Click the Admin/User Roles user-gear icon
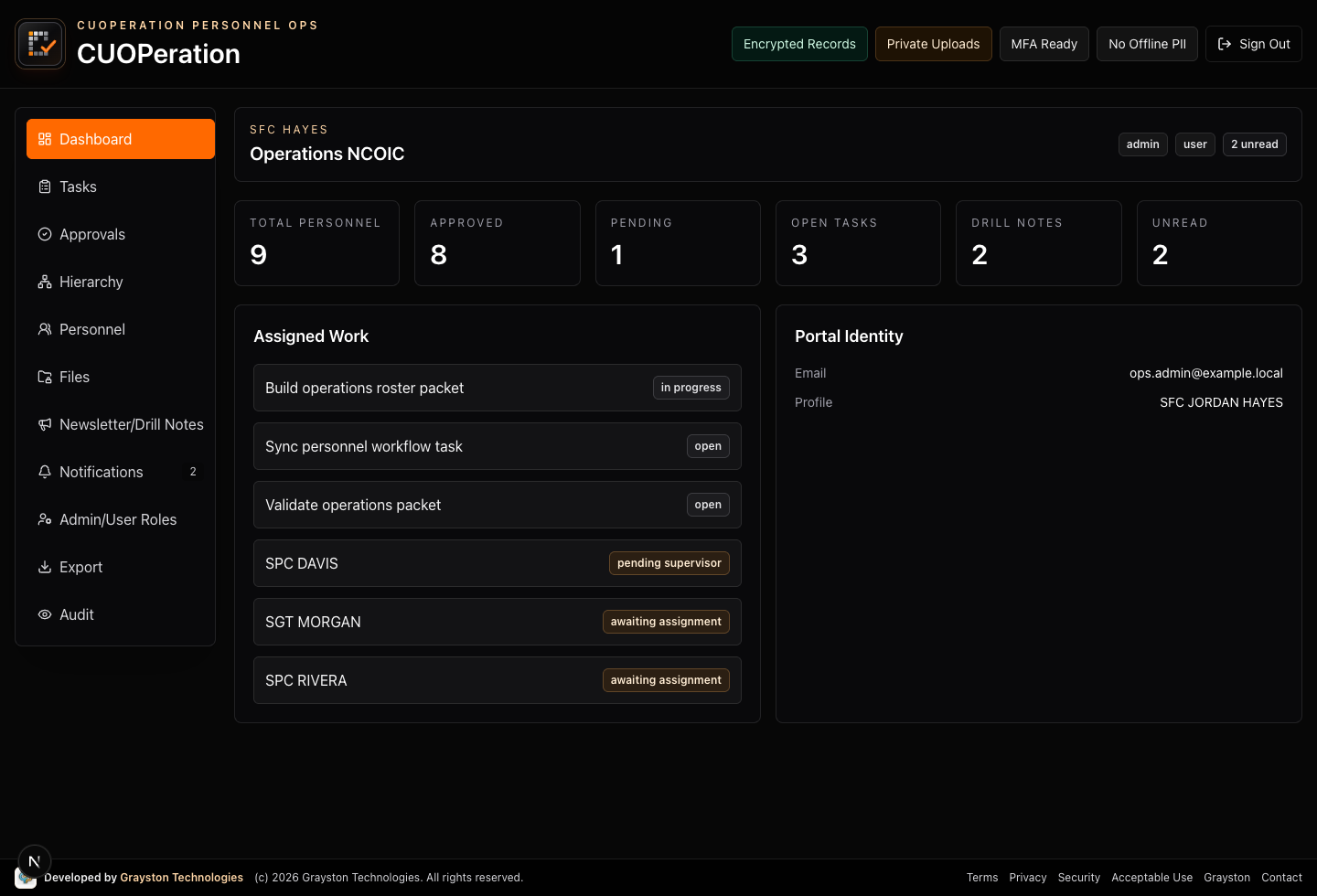The width and height of the screenshot is (1317, 896). coord(45,519)
